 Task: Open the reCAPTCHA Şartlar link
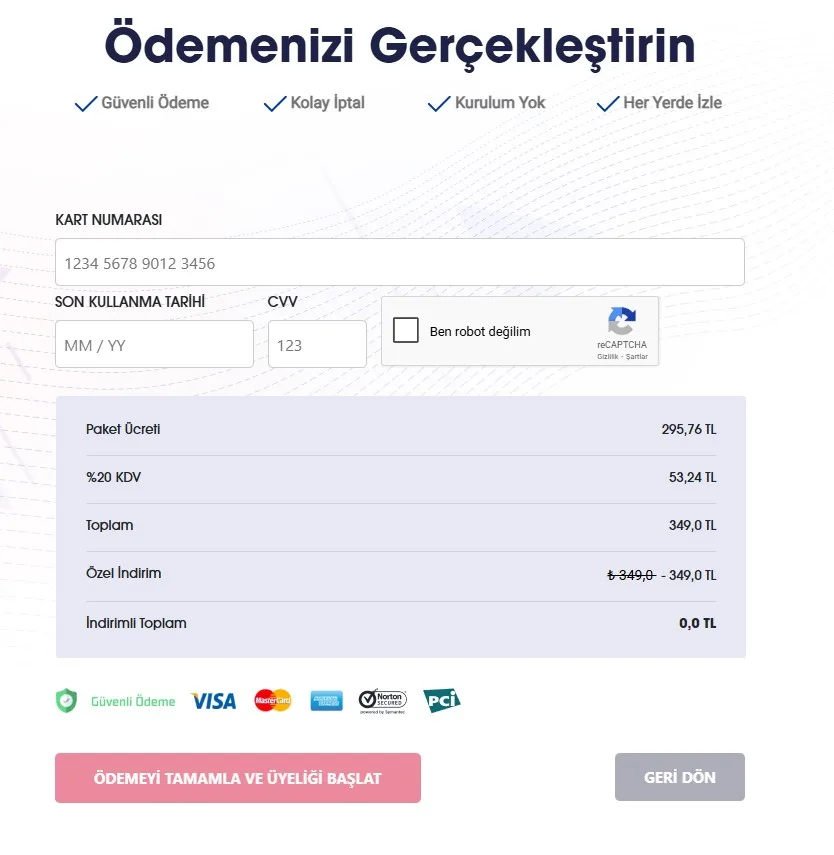click(637, 357)
